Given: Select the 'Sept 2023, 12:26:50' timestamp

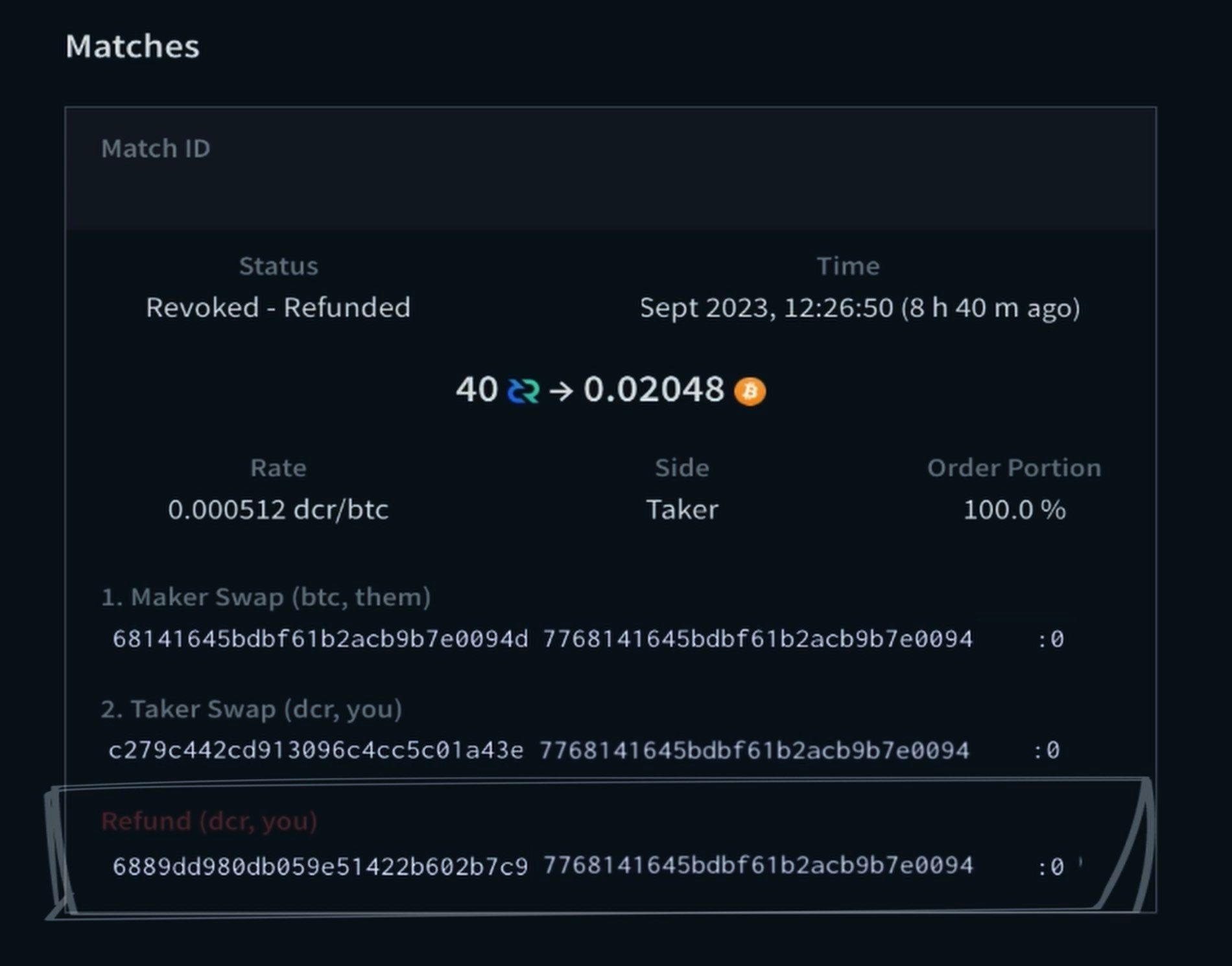Looking at the screenshot, I should pos(766,308).
